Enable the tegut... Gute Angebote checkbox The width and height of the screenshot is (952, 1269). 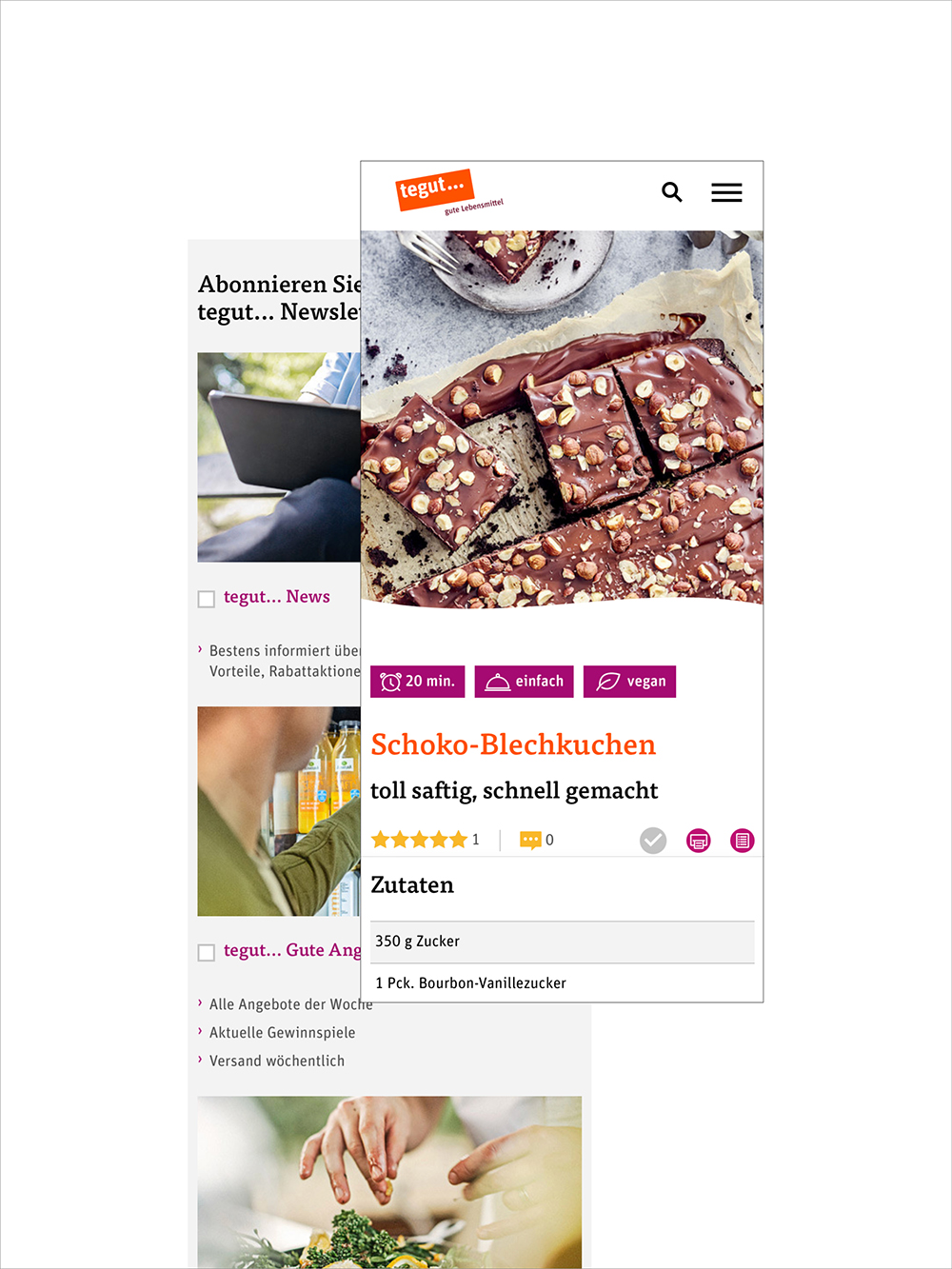(206, 953)
